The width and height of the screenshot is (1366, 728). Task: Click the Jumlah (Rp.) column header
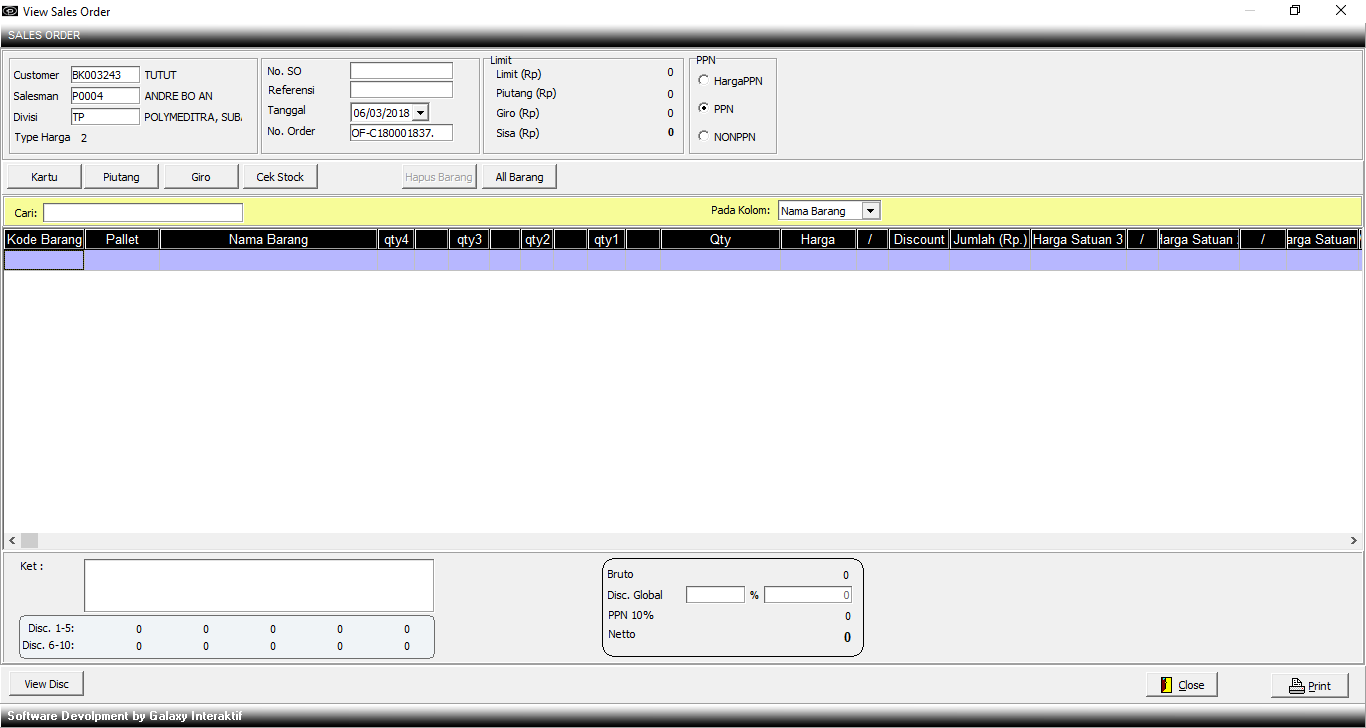tap(990, 239)
